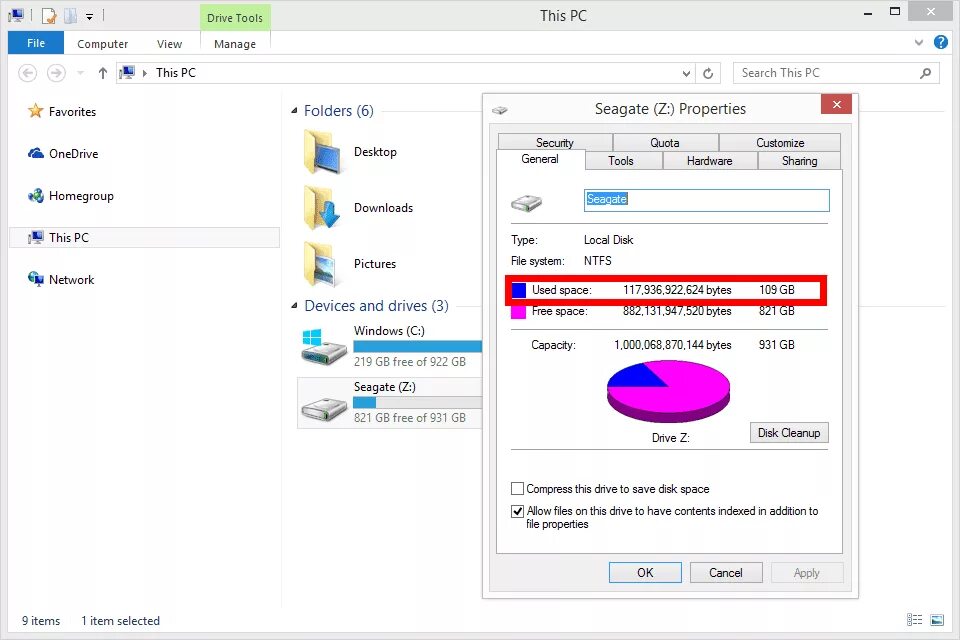The width and height of the screenshot is (960, 640).
Task: Expand the address bar history dropdown
Action: tap(686, 73)
